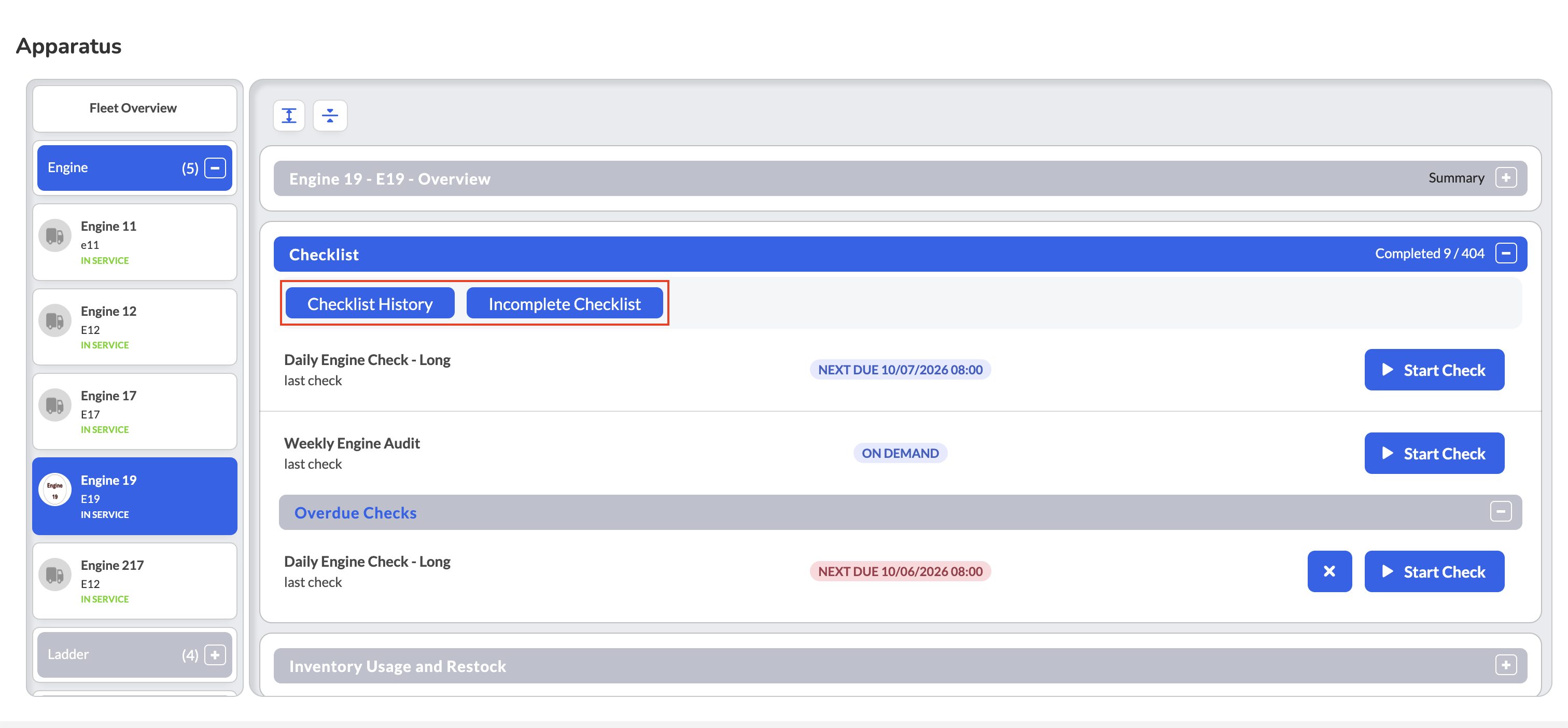The width and height of the screenshot is (1568, 728).
Task: Collapse the Overdue Checks section
Action: [x=1501, y=511]
